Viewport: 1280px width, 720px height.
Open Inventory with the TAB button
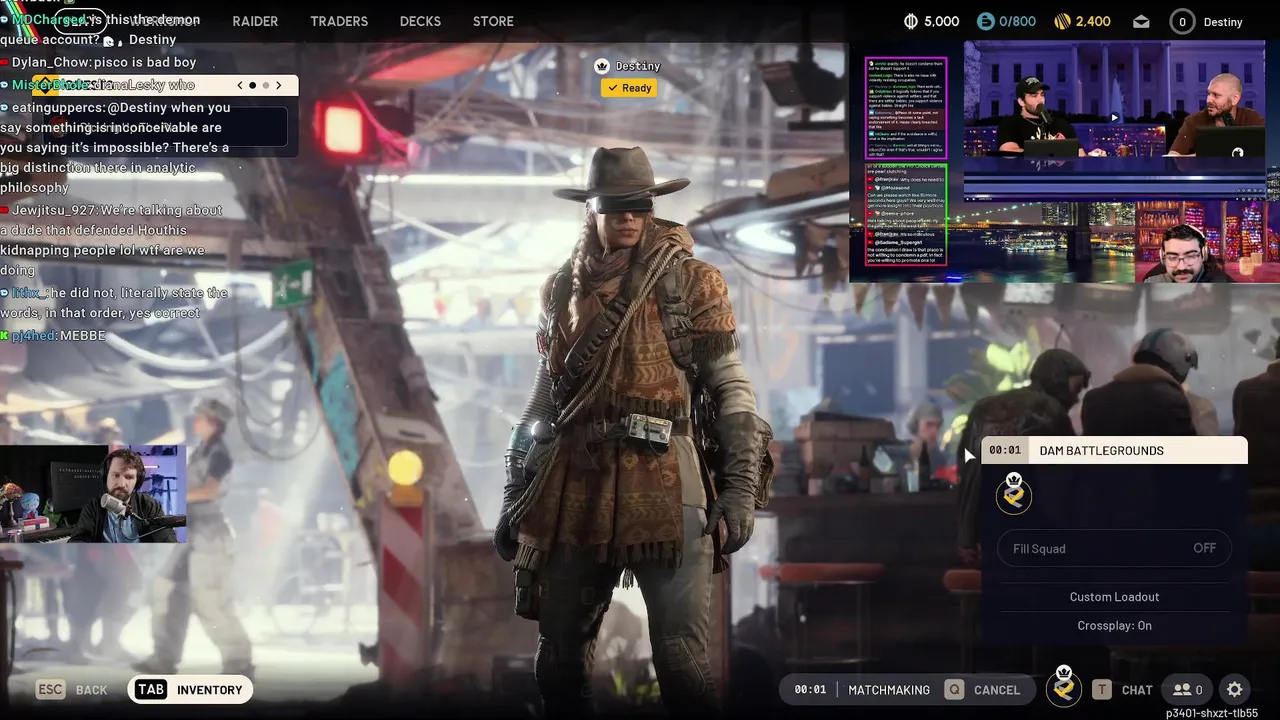click(190, 689)
